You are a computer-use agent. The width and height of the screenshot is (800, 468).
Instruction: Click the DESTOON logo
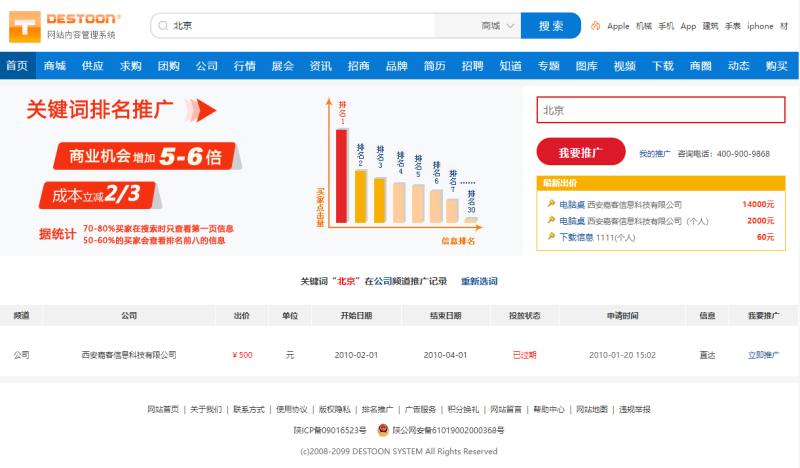65,27
